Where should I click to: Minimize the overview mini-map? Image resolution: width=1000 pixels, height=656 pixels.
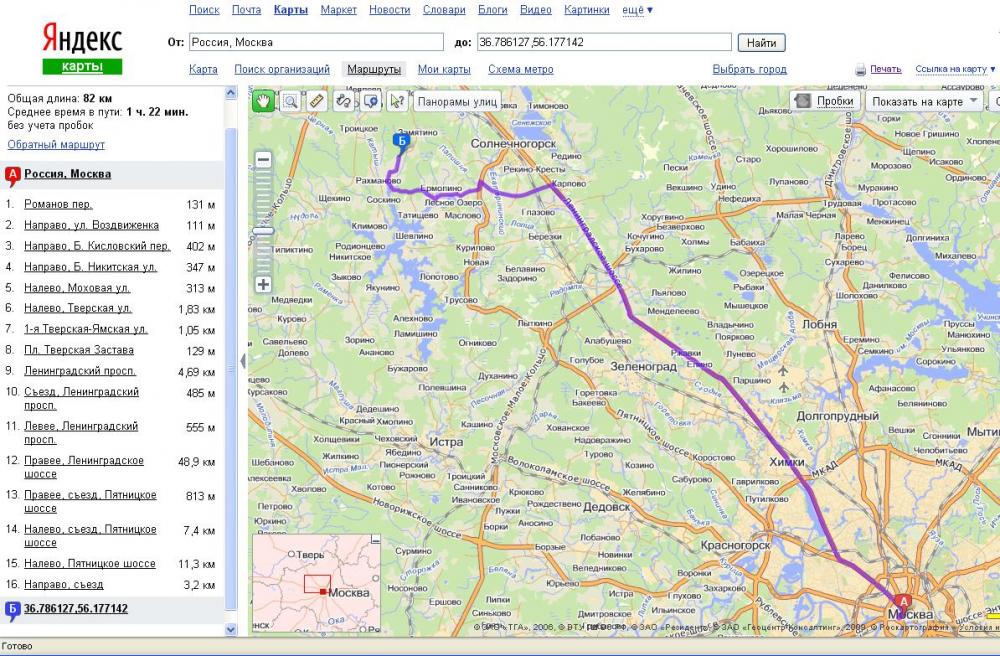375,538
